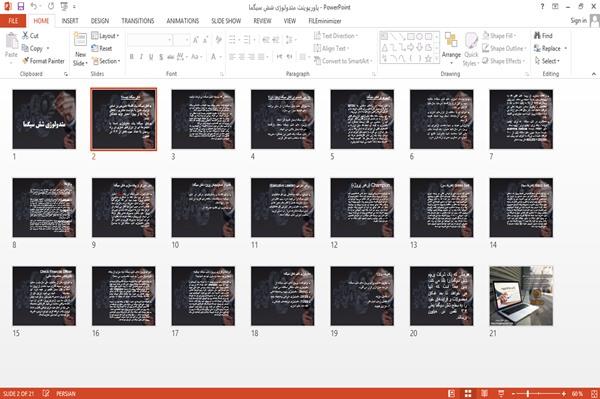Image resolution: width=600 pixels, height=399 pixels.
Task: Open the Section dropdown menu
Action: pyautogui.click(x=106, y=61)
